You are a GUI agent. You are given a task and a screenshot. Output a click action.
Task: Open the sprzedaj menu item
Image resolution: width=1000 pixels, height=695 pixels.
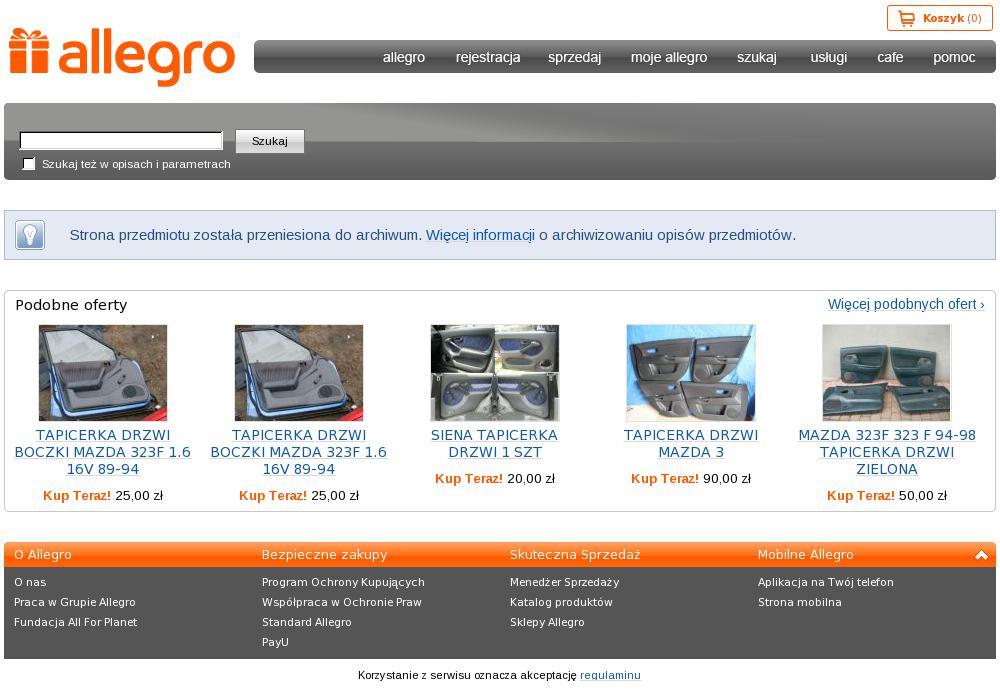click(574, 57)
